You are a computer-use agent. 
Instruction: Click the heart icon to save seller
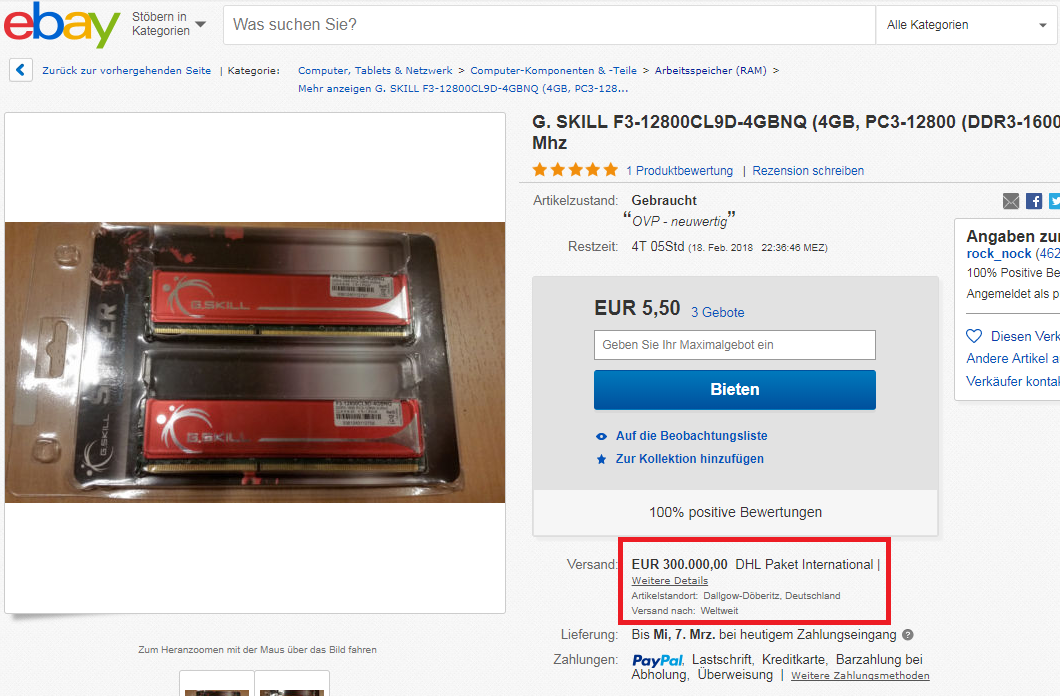click(974, 336)
